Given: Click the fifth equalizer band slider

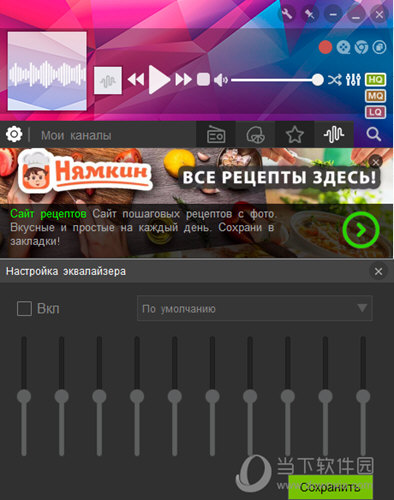Looking at the screenshot, I should point(175,396).
